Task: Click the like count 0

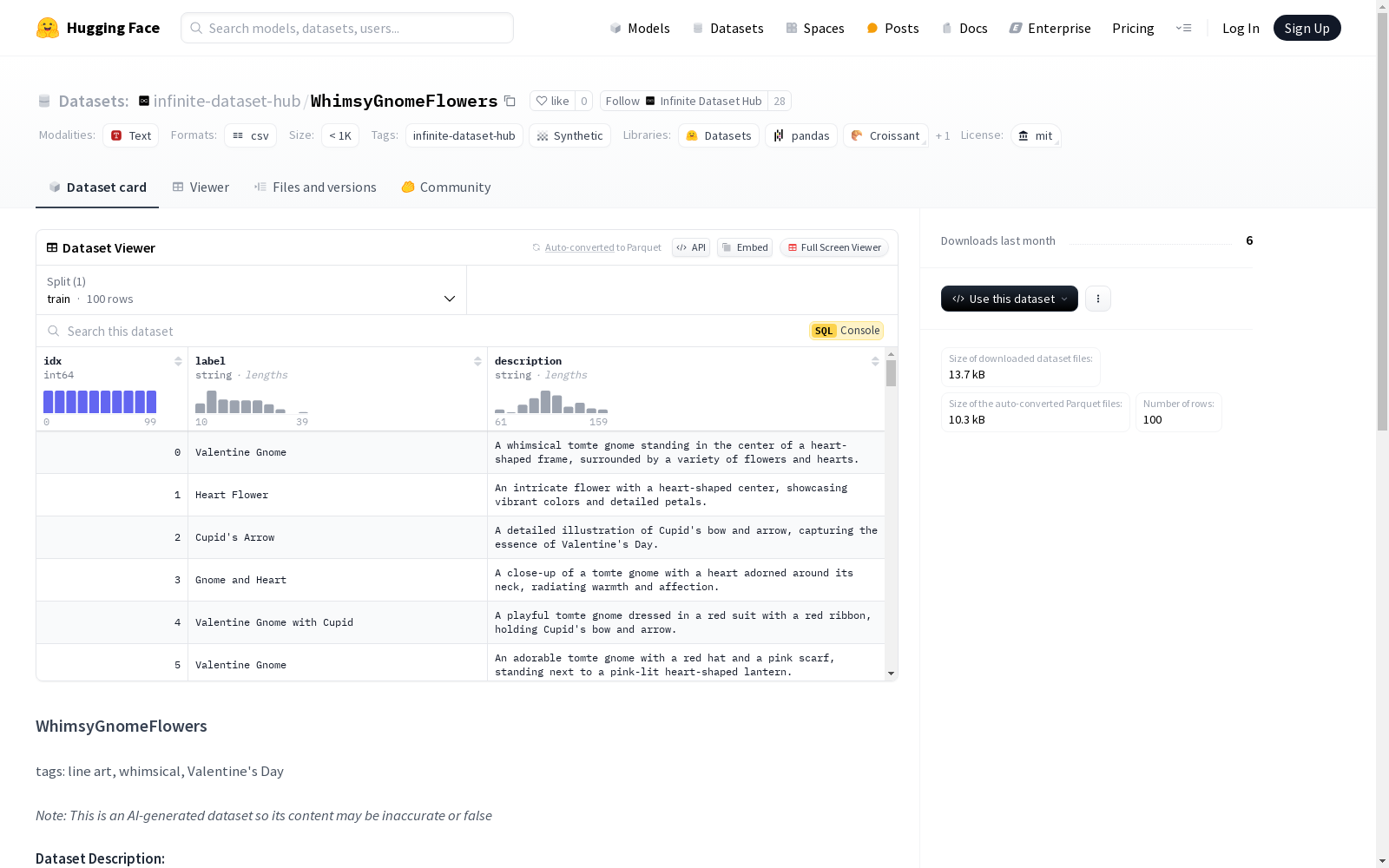Action: pyautogui.click(x=584, y=102)
